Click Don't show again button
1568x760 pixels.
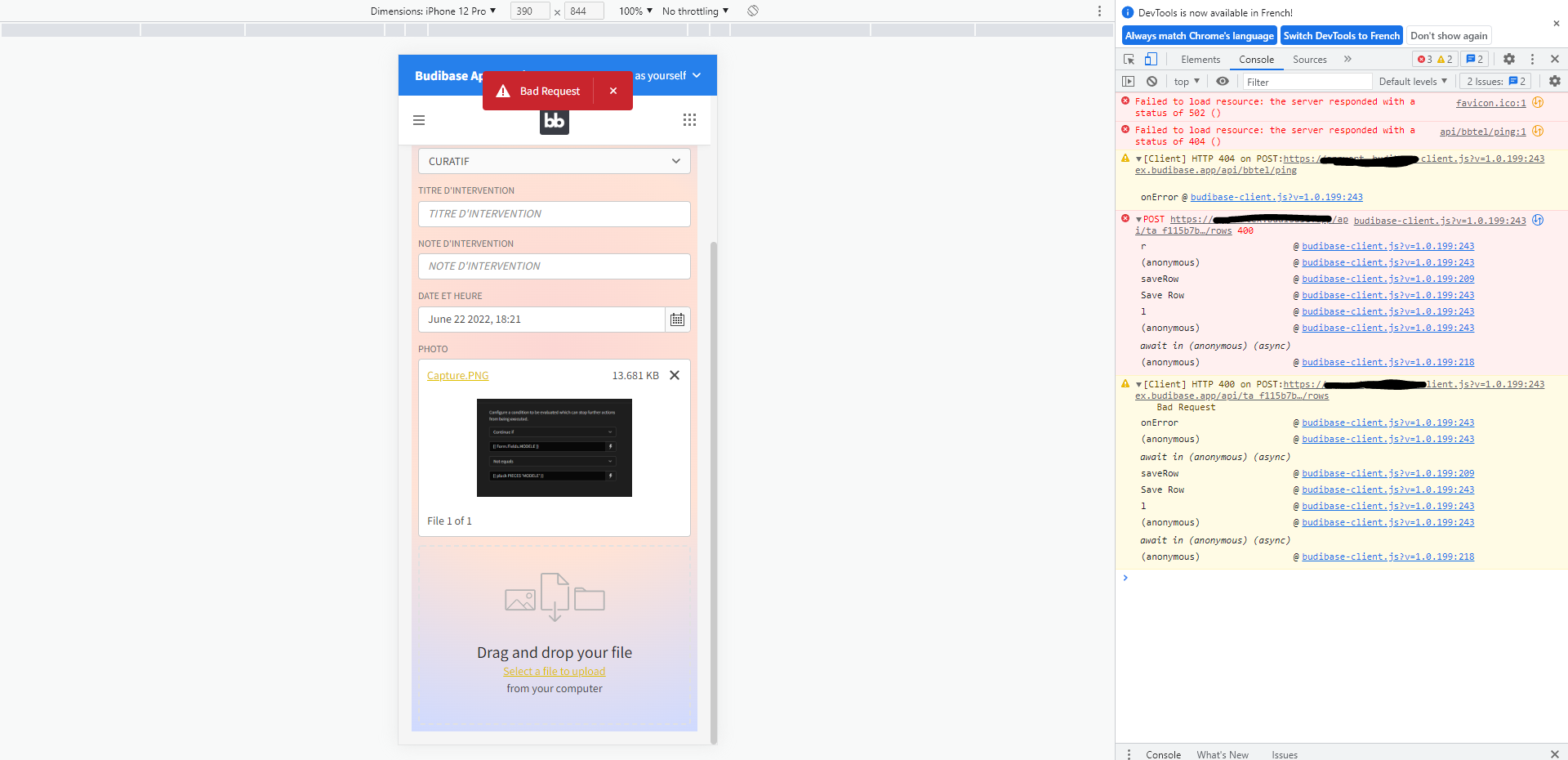click(1449, 35)
